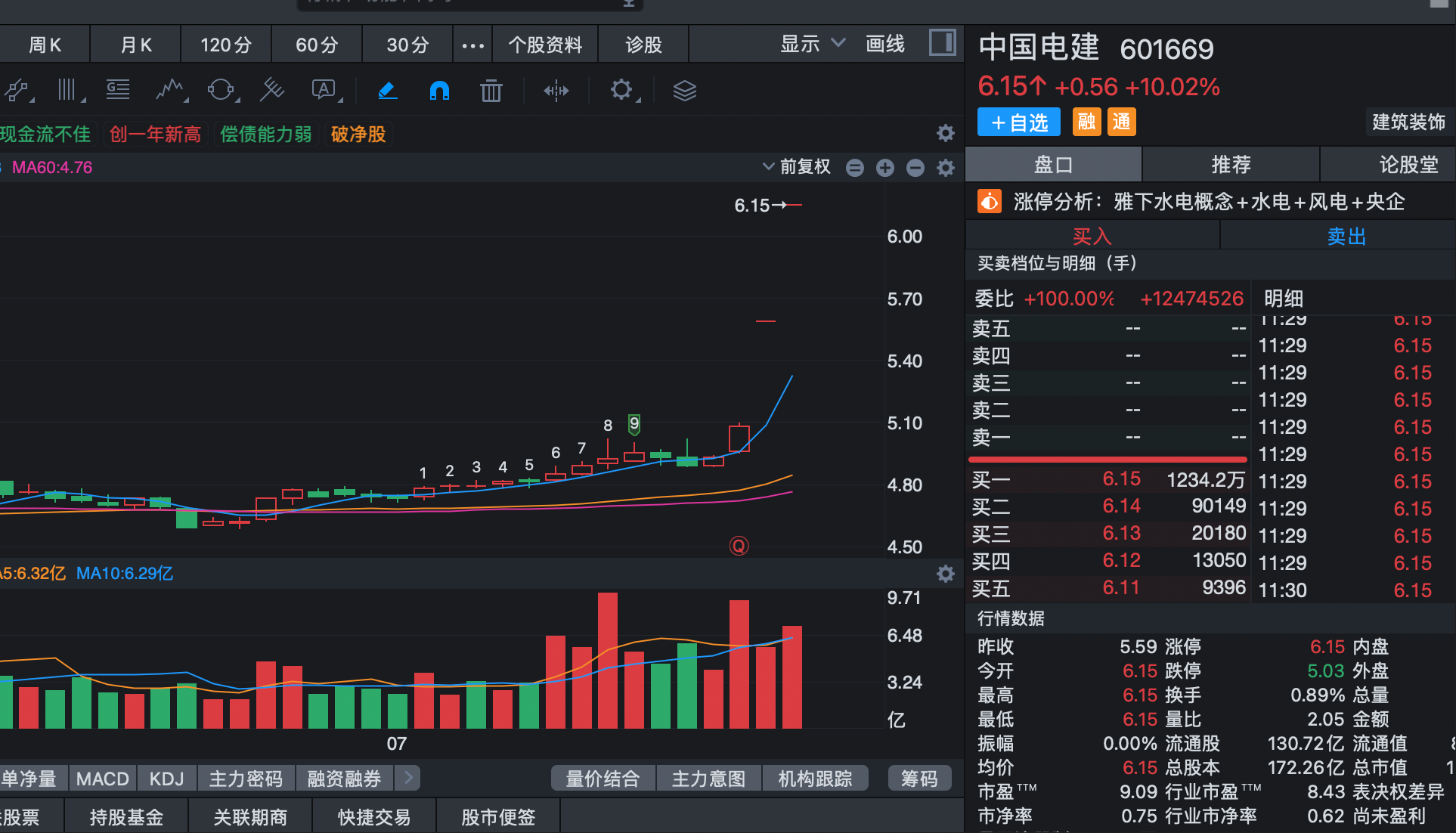Open settings gear beside stock tags row

[x=946, y=134]
